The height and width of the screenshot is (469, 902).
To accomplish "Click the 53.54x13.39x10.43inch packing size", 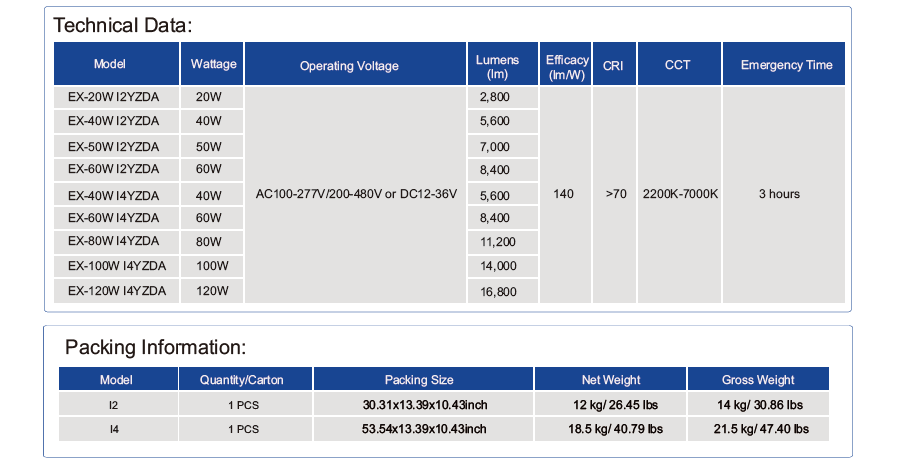I will point(424,429).
